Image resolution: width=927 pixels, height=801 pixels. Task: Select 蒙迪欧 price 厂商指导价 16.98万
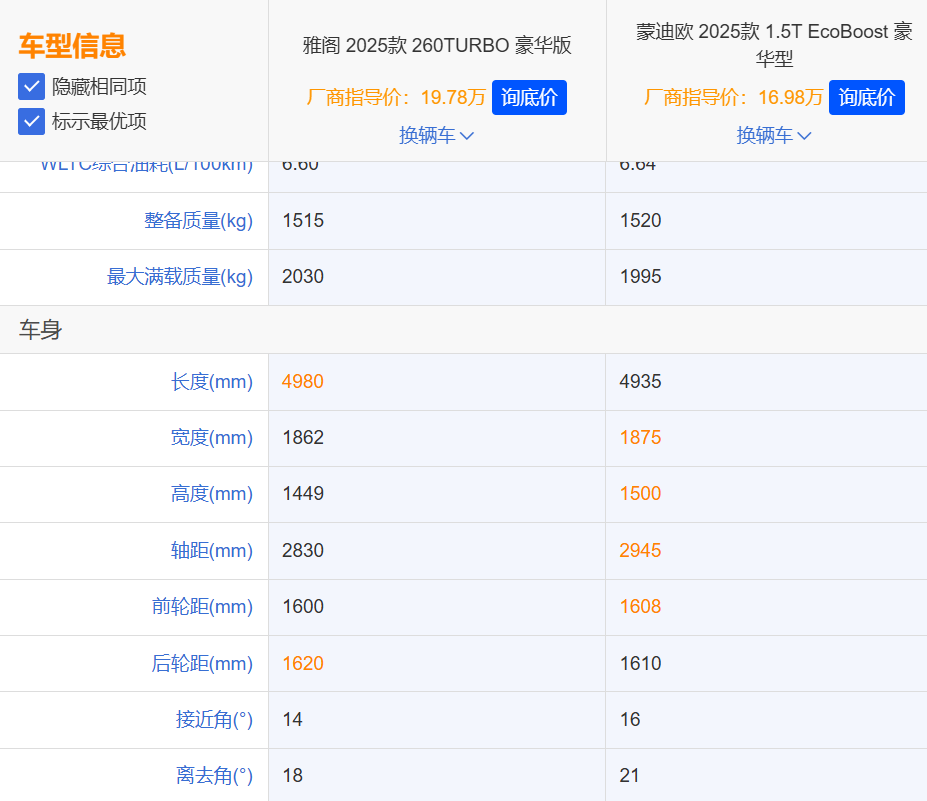733,98
